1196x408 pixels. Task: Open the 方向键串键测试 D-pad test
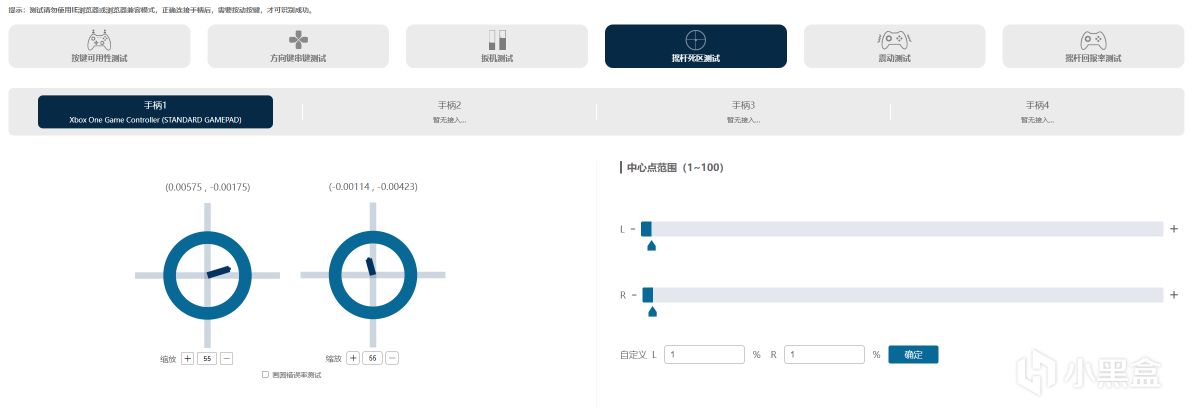(298, 46)
